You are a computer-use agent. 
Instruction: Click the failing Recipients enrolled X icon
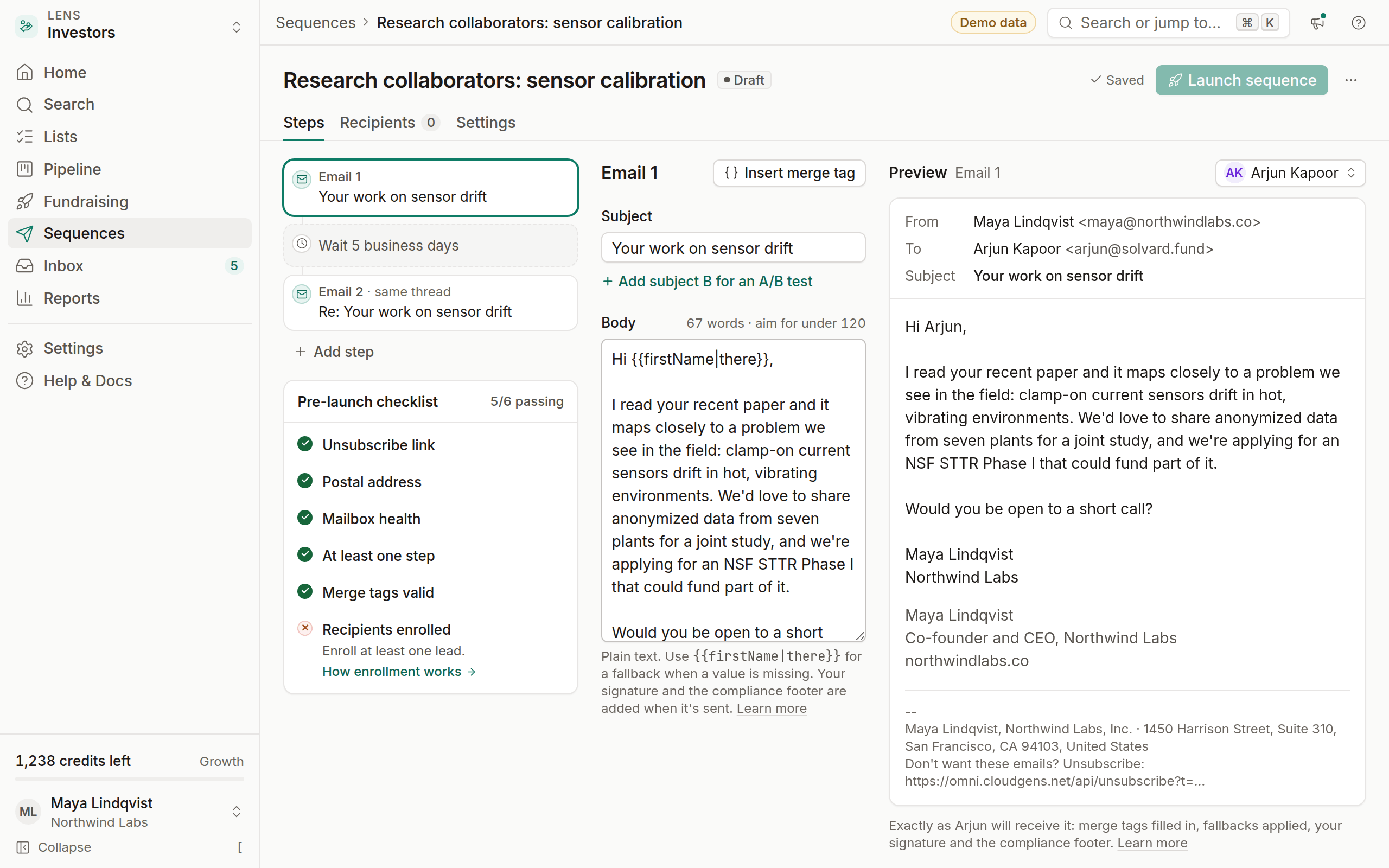pos(305,628)
